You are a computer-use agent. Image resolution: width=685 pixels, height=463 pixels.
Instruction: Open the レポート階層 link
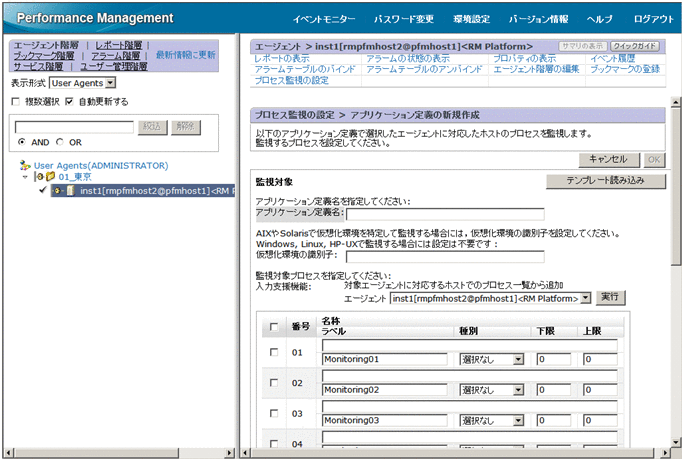pyautogui.click(x=118, y=45)
